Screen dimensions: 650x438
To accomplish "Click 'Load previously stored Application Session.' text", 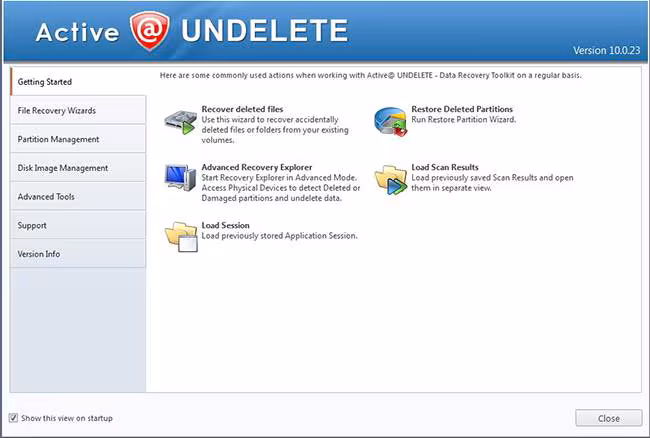I will pyautogui.click(x=279, y=235).
